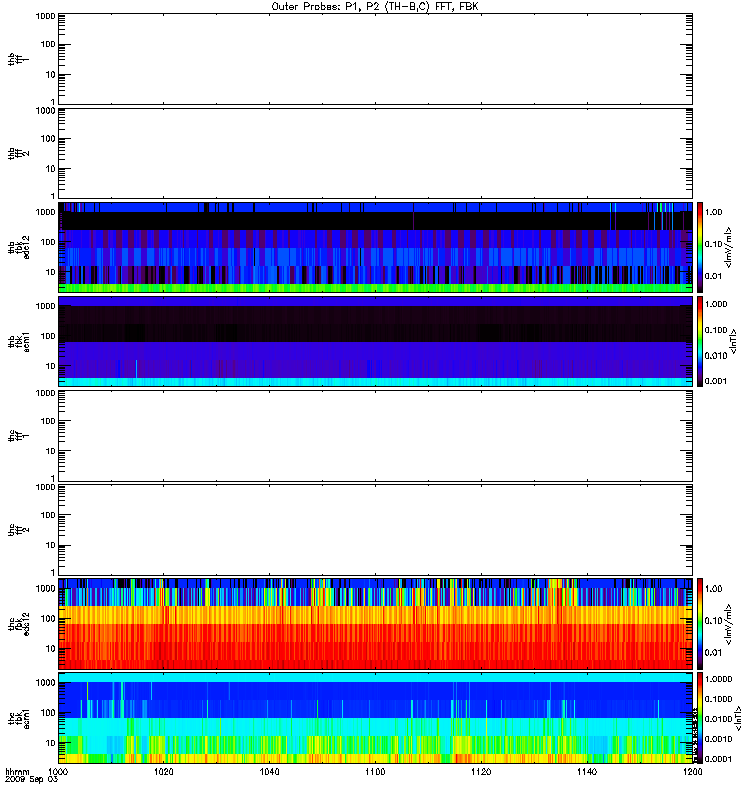Select the thc fbk scm1 spectrogram panel

click(376, 718)
